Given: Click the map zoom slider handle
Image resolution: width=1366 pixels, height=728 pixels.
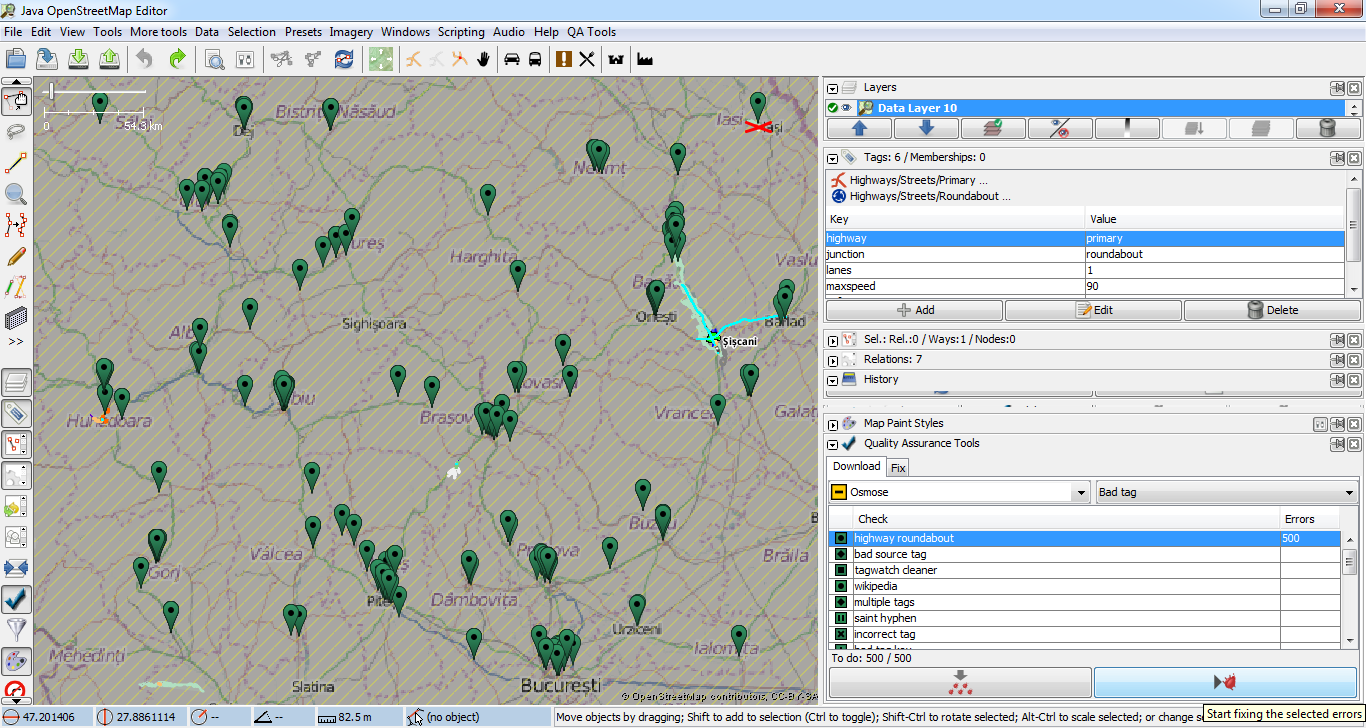Looking at the screenshot, I should coord(50,92).
